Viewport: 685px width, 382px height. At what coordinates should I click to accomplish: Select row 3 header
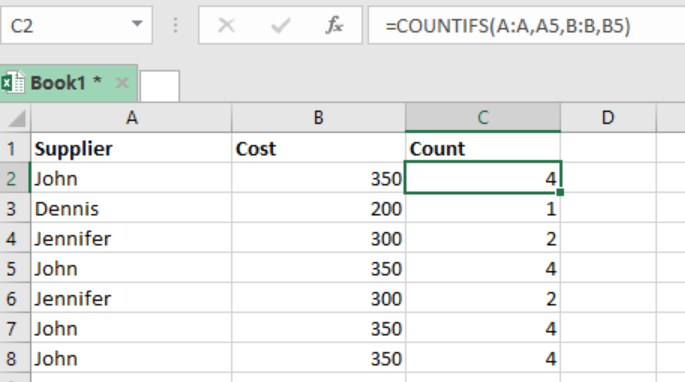[x=15, y=208]
